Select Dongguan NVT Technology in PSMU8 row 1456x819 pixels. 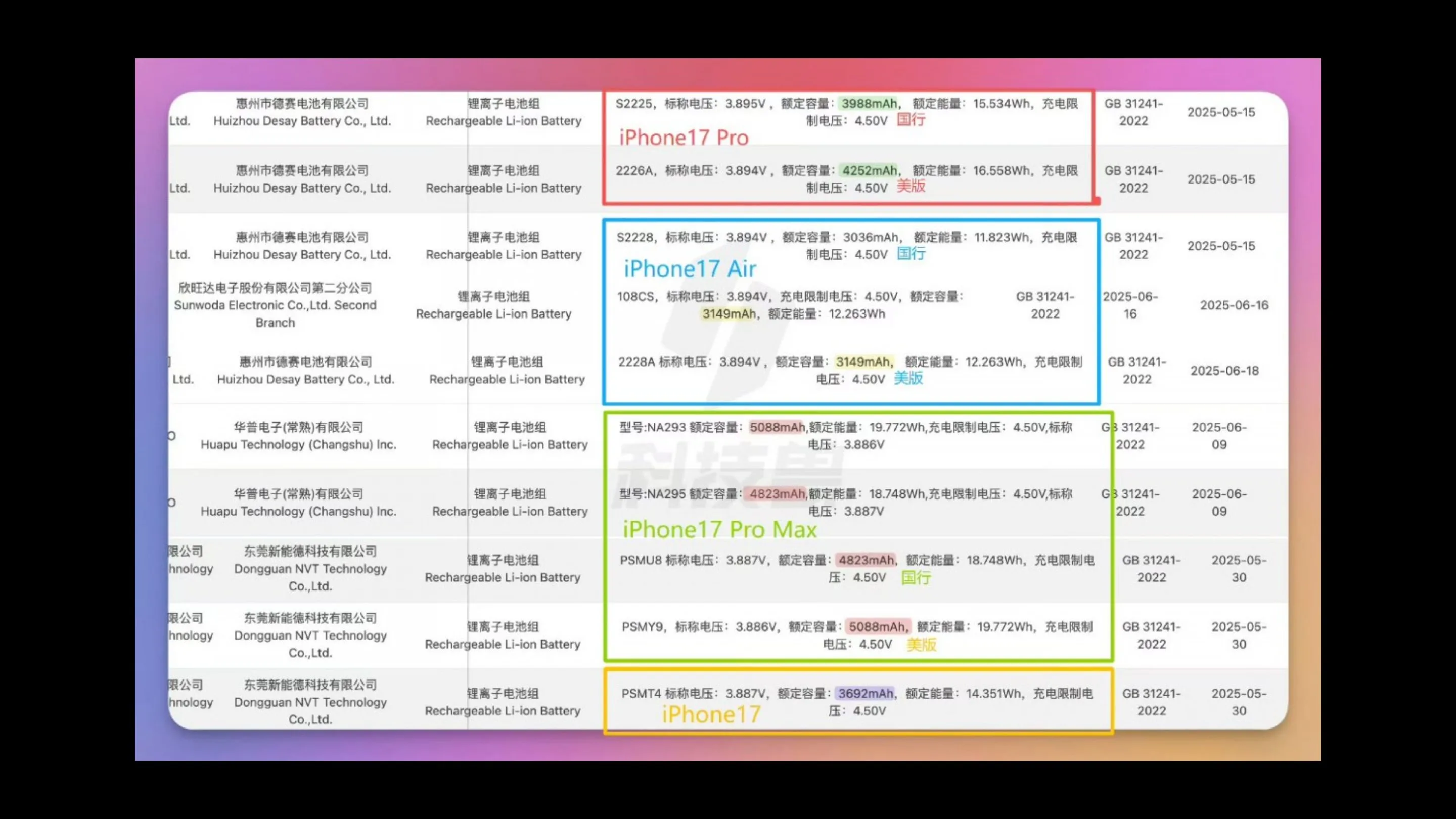(310, 569)
